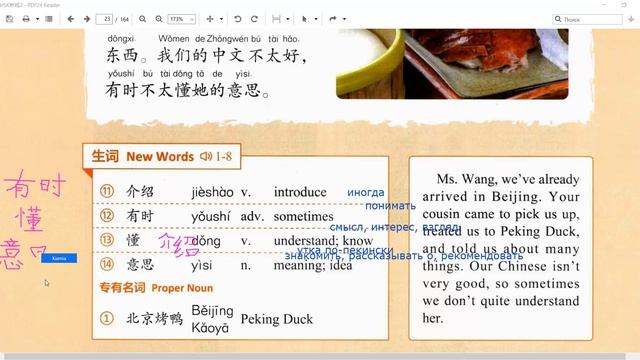Click the speaker audio icon beside 1-8

tap(206, 156)
